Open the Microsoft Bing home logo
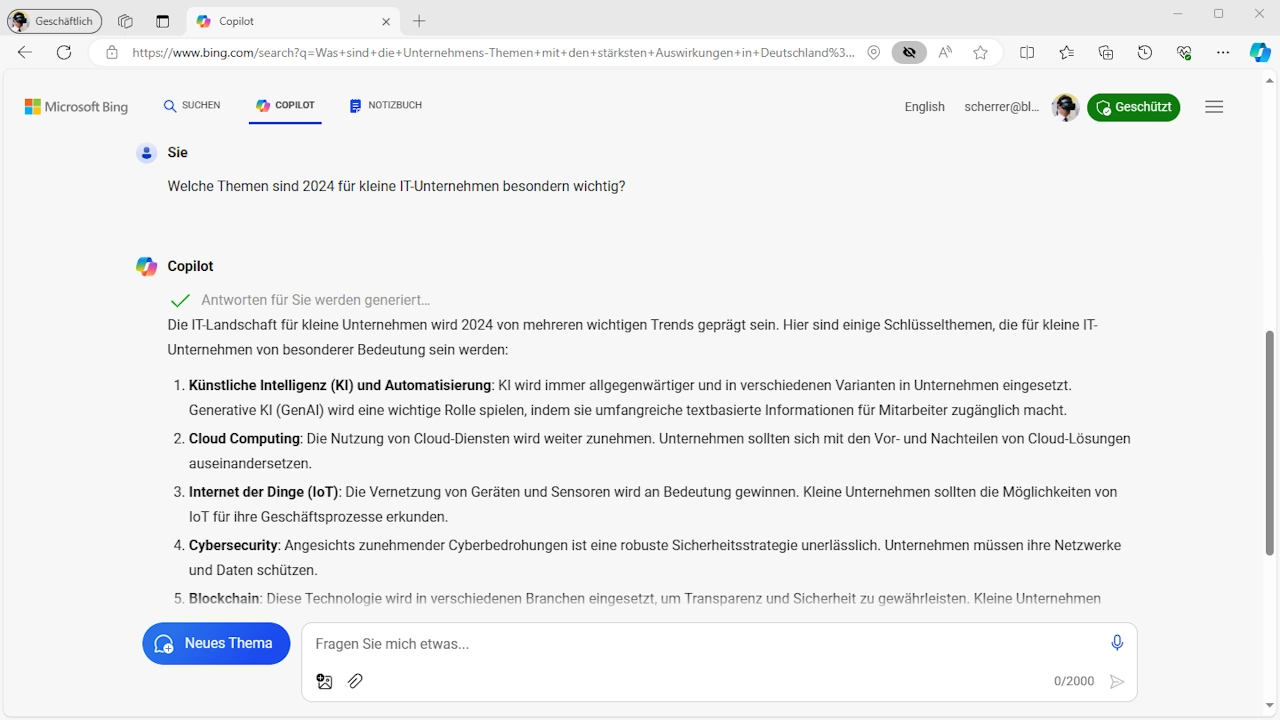The height and width of the screenshot is (720, 1280). 75,106
